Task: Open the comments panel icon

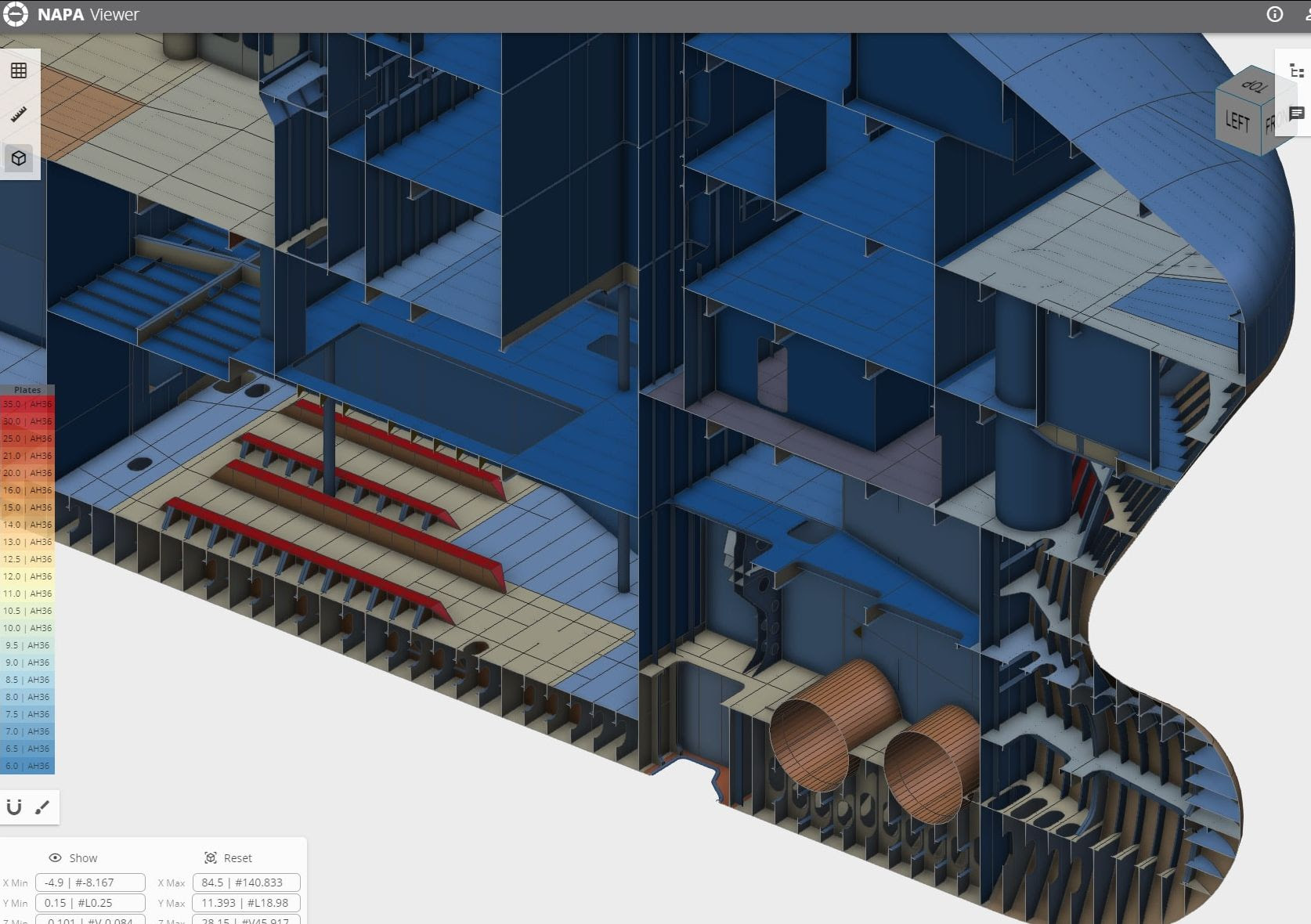Action: (1297, 114)
